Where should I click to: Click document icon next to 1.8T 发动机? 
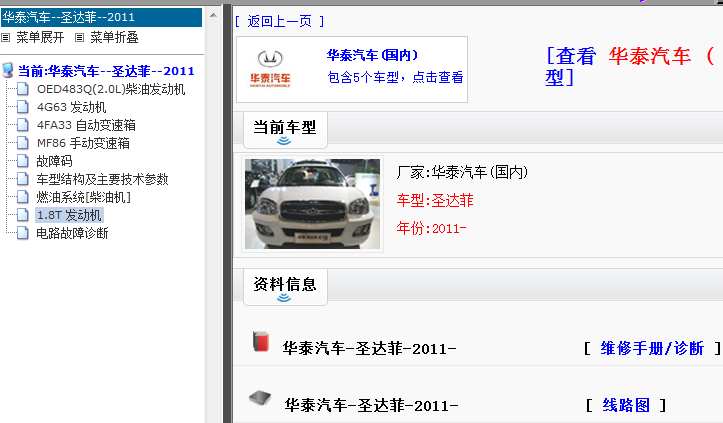23,214
